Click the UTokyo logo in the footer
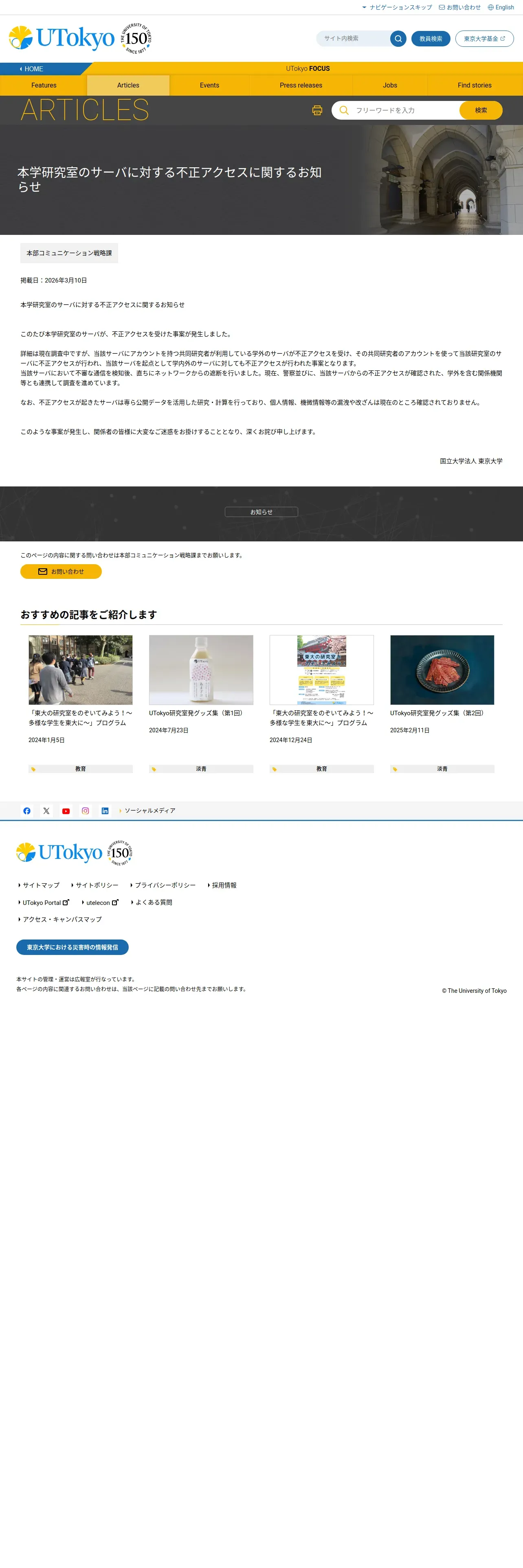 59,852
